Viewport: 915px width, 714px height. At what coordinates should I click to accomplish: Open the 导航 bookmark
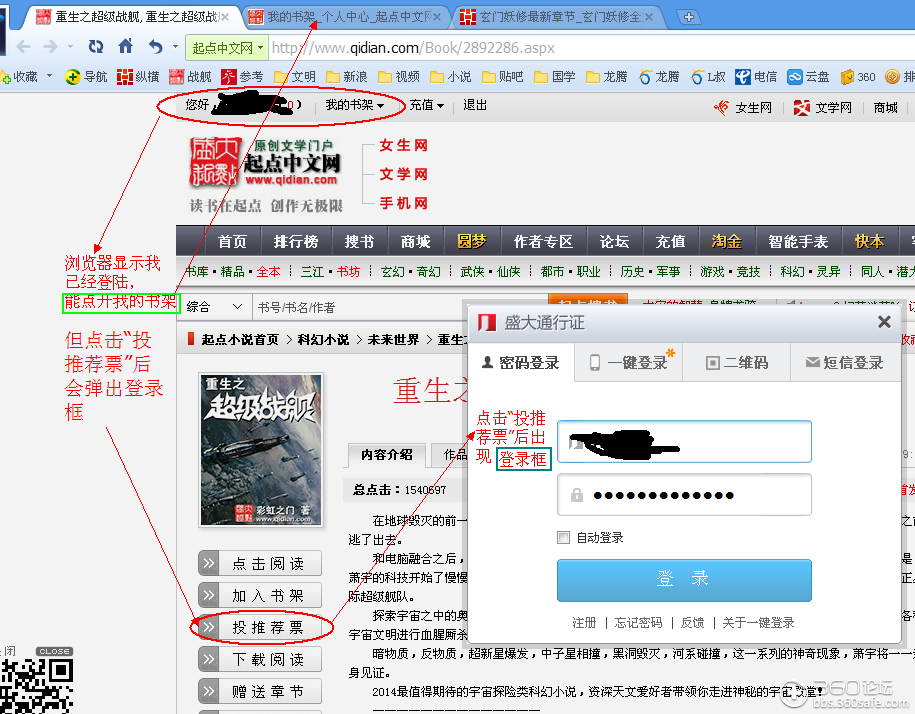pos(86,76)
